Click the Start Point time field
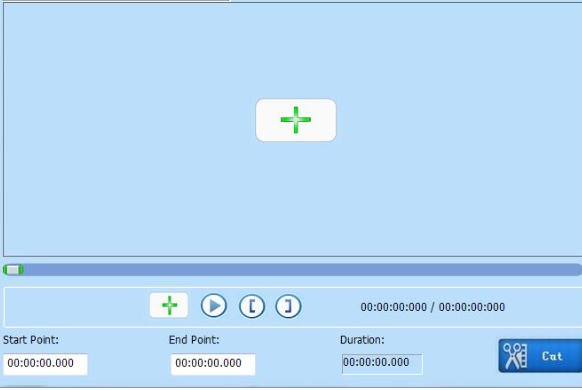Image resolution: width=582 pixels, height=390 pixels. 45,364
